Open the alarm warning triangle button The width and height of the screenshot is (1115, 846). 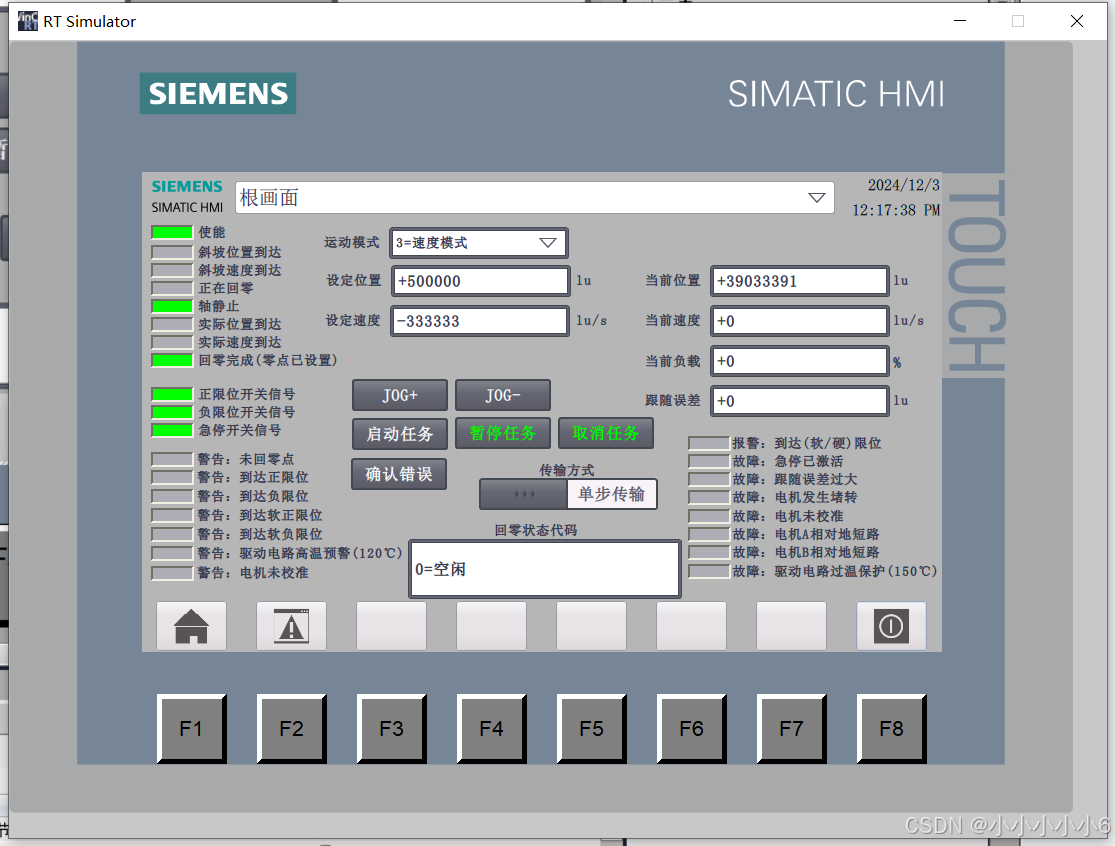click(292, 626)
